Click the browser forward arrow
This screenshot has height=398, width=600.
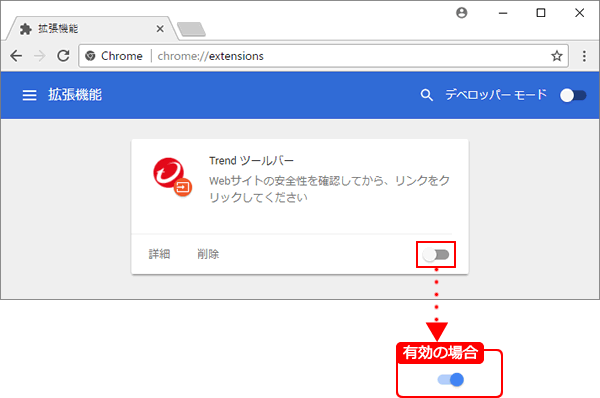(39, 56)
